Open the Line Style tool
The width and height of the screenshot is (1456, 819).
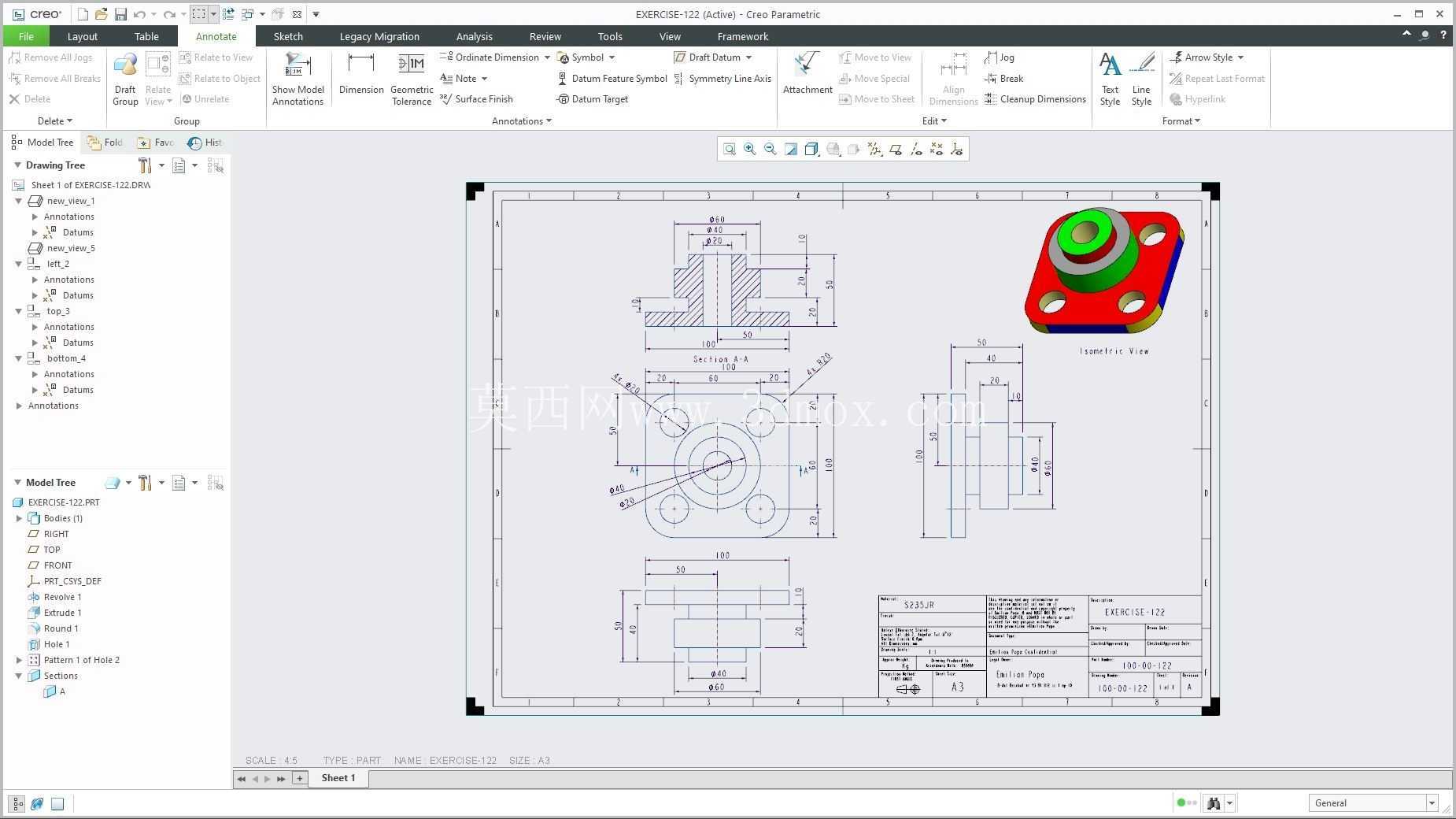[1141, 79]
